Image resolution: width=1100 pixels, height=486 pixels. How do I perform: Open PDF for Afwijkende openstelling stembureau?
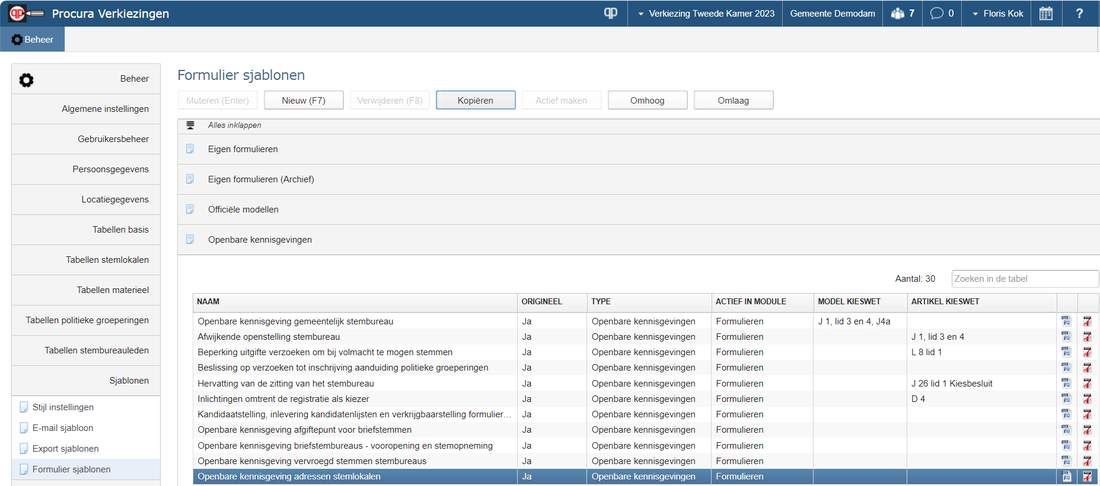tap(1087, 337)
